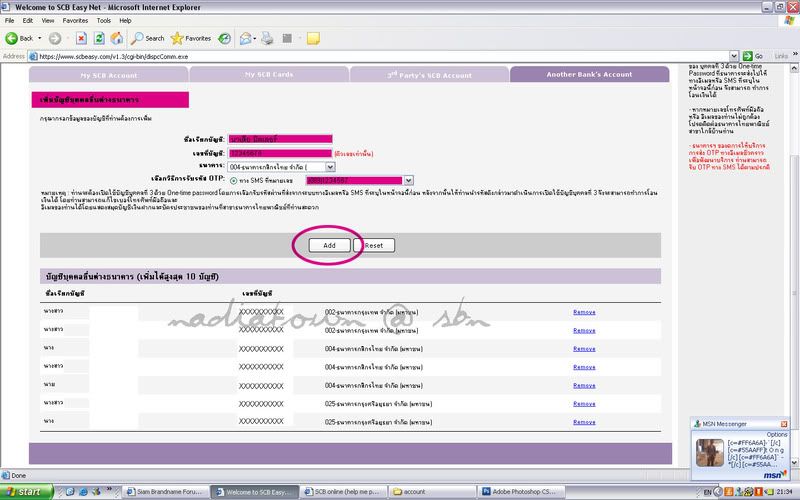The height and width of the screenshot is (500, 800).
Task: Click the gray Edit toolbar icon
Action: (287, 38)
